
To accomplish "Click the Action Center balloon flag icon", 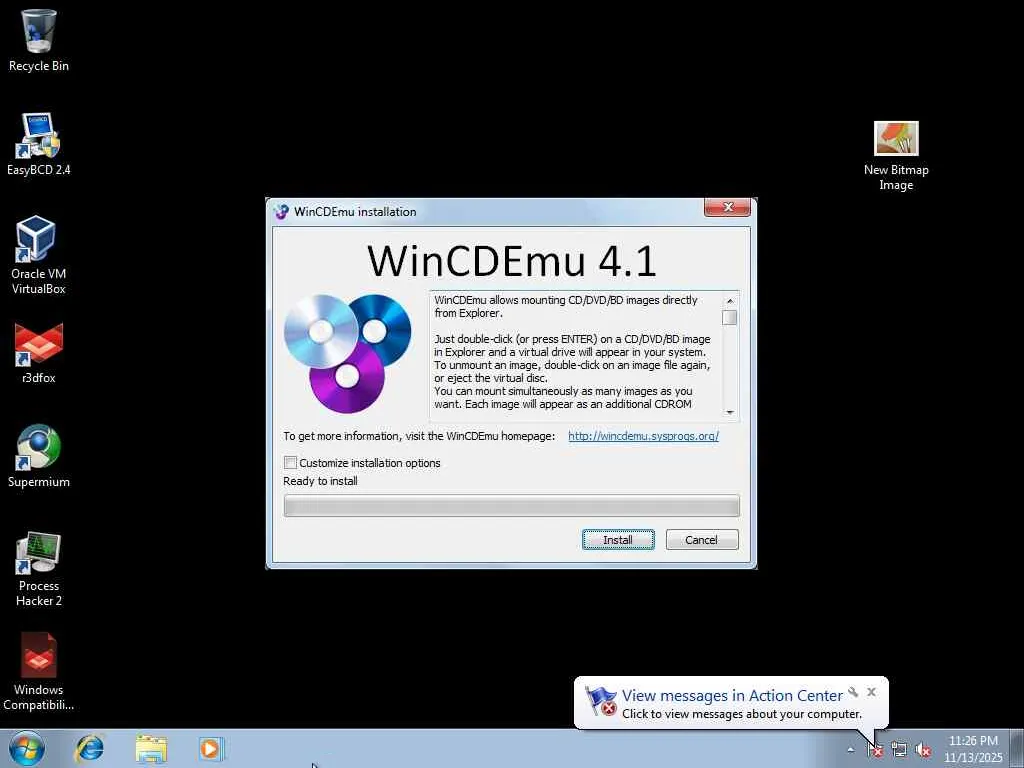I will tap(600, 701).
